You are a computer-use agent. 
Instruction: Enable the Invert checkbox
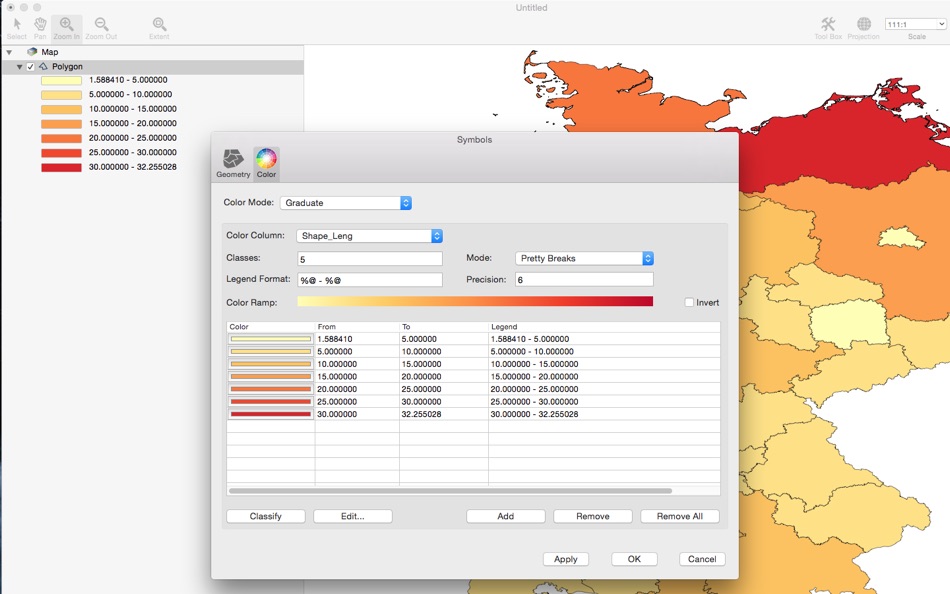coord(689,302)
